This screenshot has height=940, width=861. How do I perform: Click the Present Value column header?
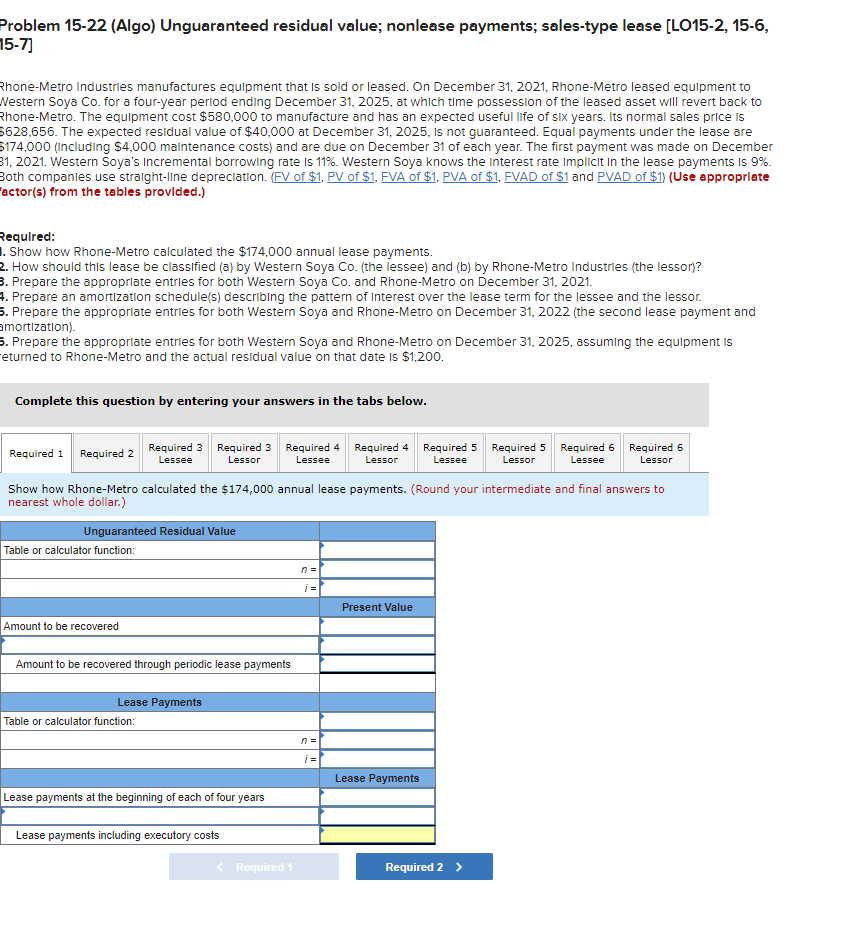coord(377,607)
